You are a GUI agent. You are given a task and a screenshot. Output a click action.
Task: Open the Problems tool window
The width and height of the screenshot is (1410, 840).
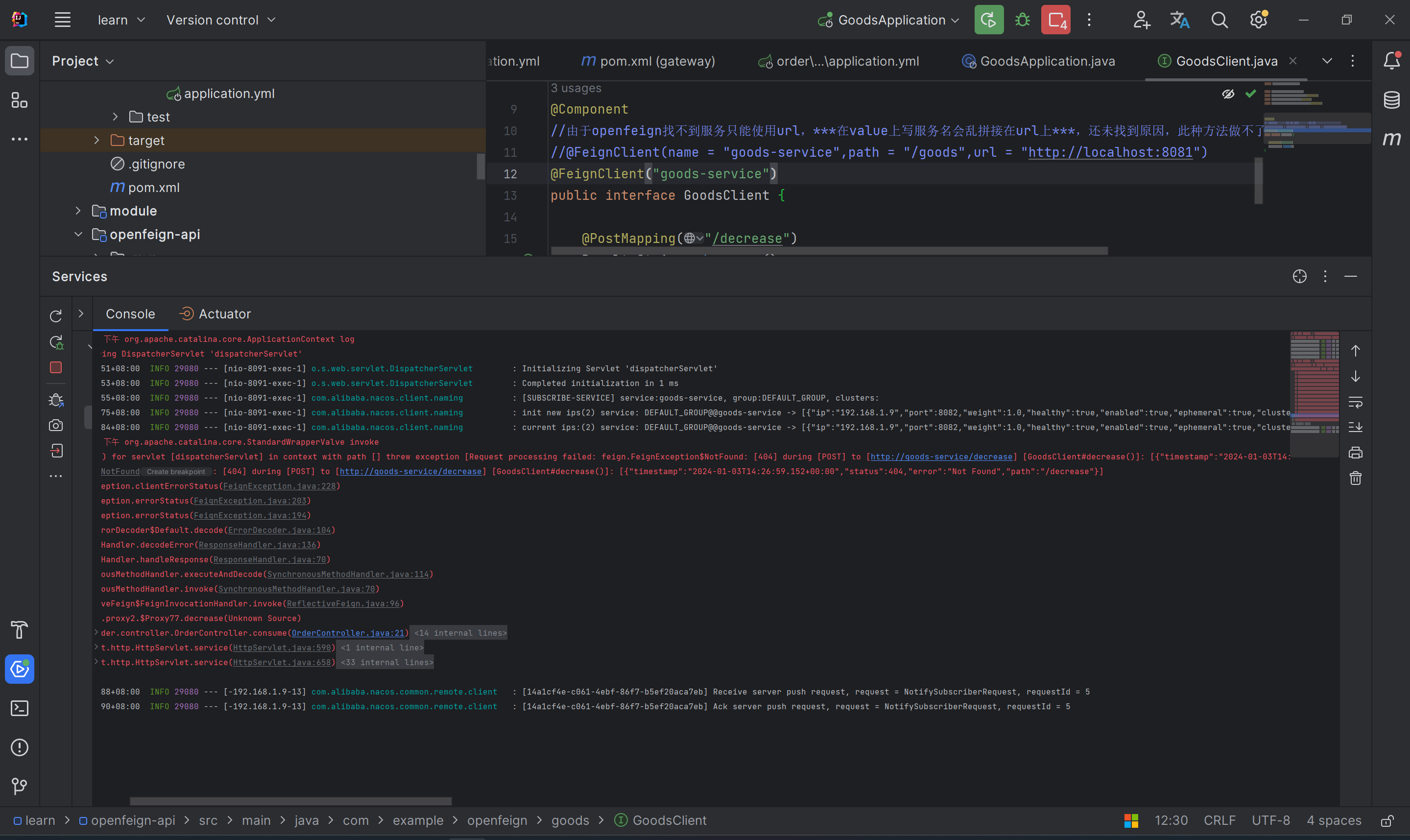click(19, 747)
